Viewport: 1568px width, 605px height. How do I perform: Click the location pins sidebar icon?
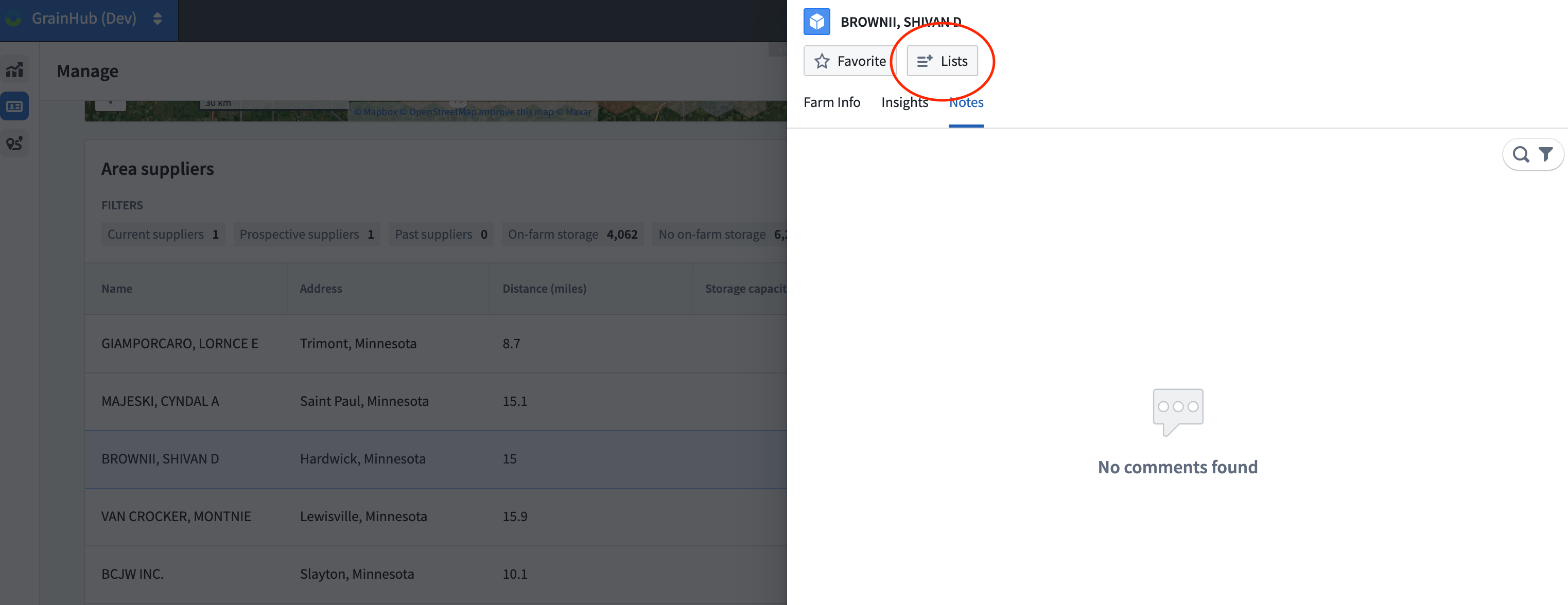14,144
